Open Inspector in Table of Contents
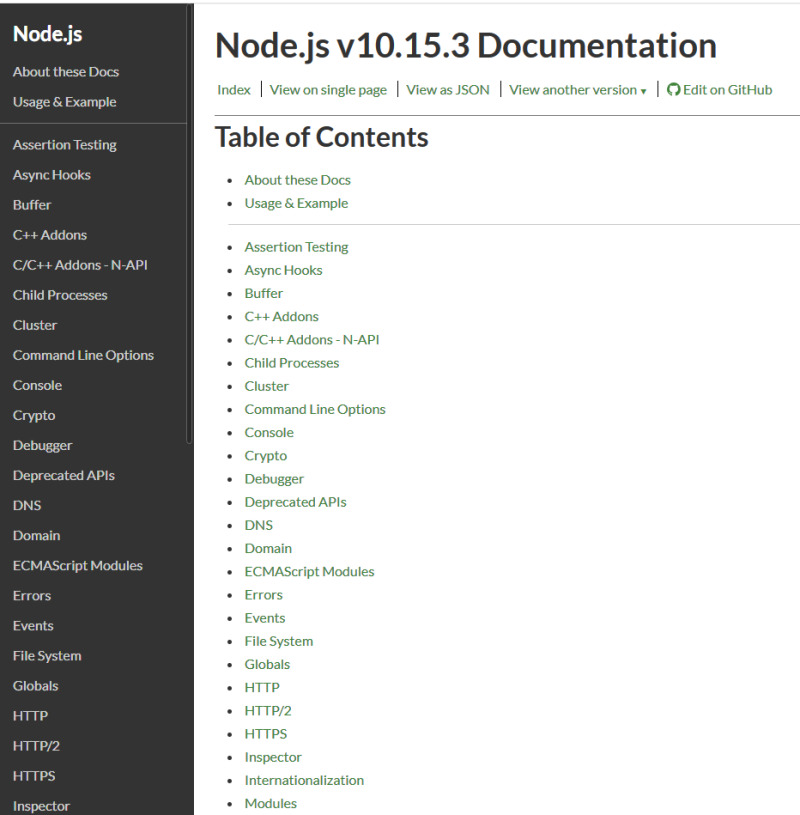The height and width of the screenshot is (815, 800). pos(273,757)
